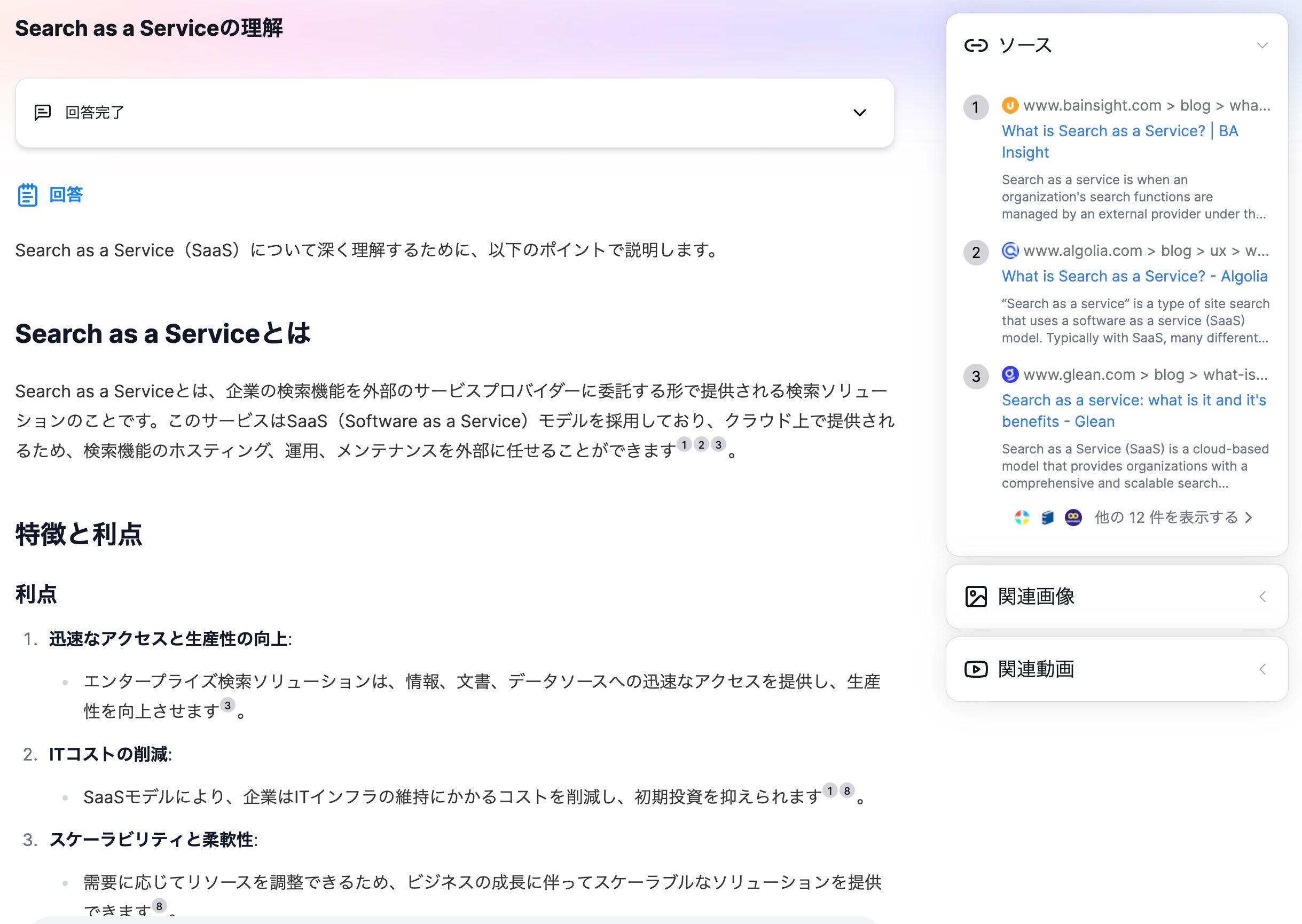Click the BA Insight snippet 'Search as a service is when an...'
The image size is (1302, 924).
pyautogui.click(x=1134, y=197)
